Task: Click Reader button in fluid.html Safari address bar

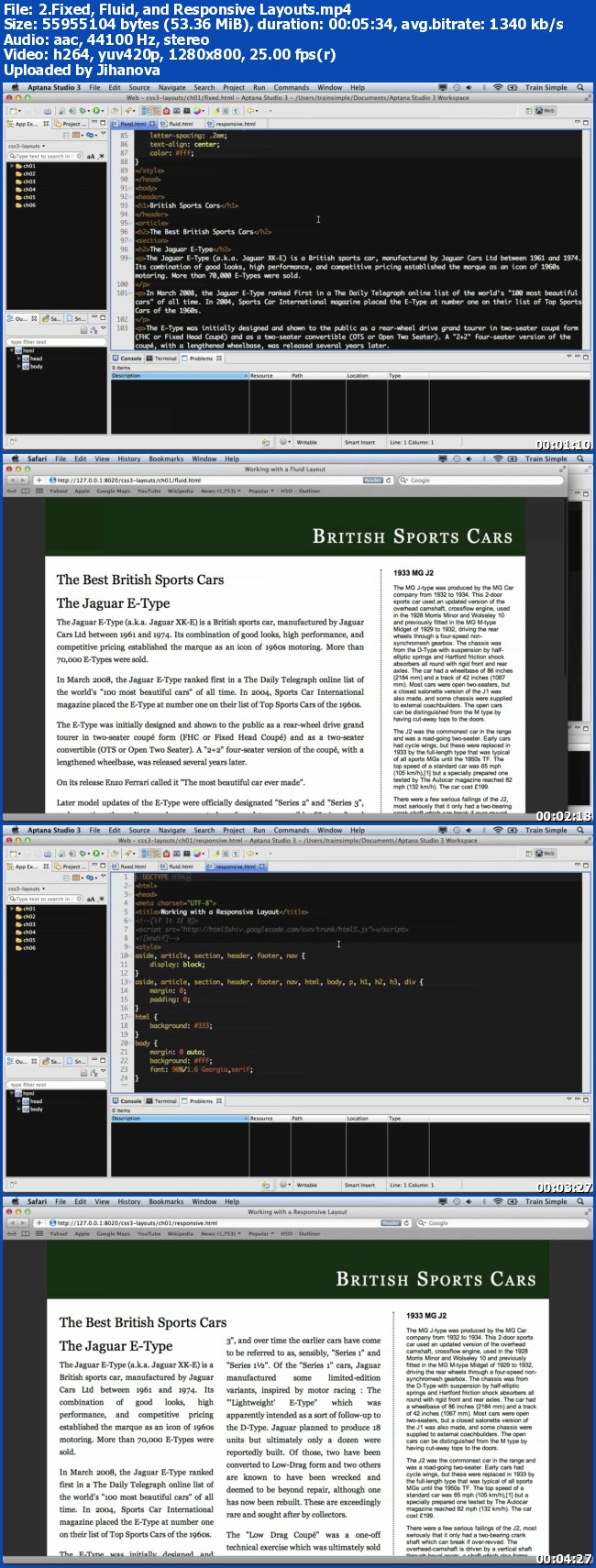Action: [372, 480]
